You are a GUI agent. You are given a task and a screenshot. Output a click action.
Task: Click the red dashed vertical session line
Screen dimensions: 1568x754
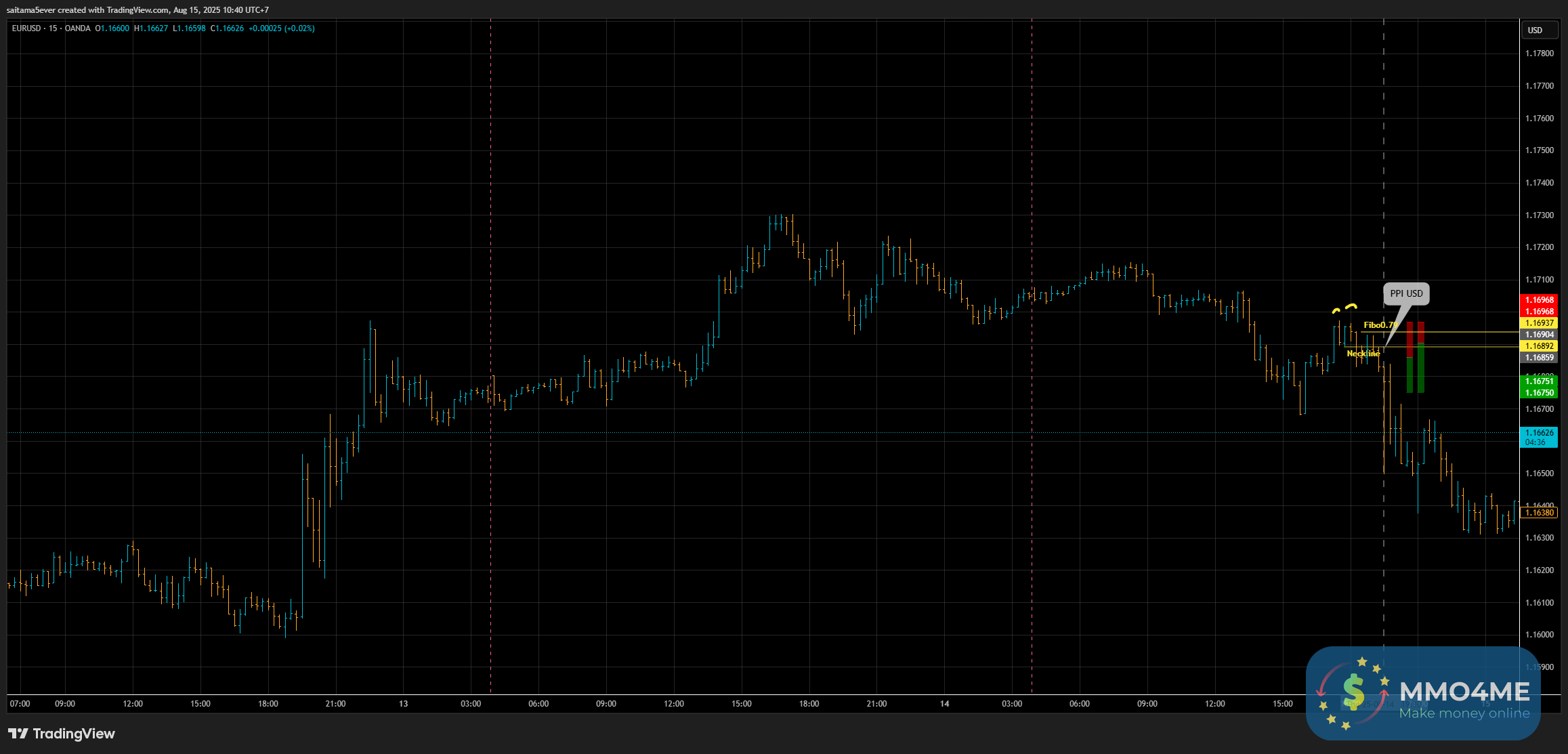(x=490, y=203)
